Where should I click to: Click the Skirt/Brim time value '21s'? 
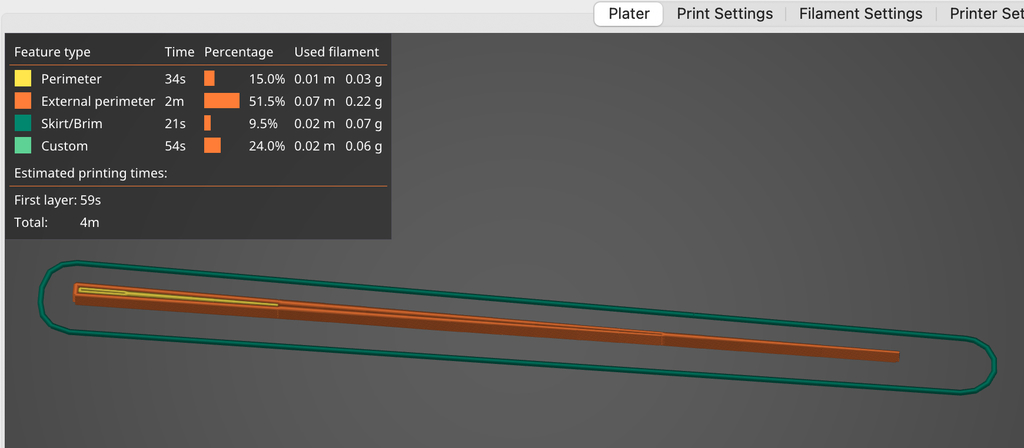click(175, 123)
